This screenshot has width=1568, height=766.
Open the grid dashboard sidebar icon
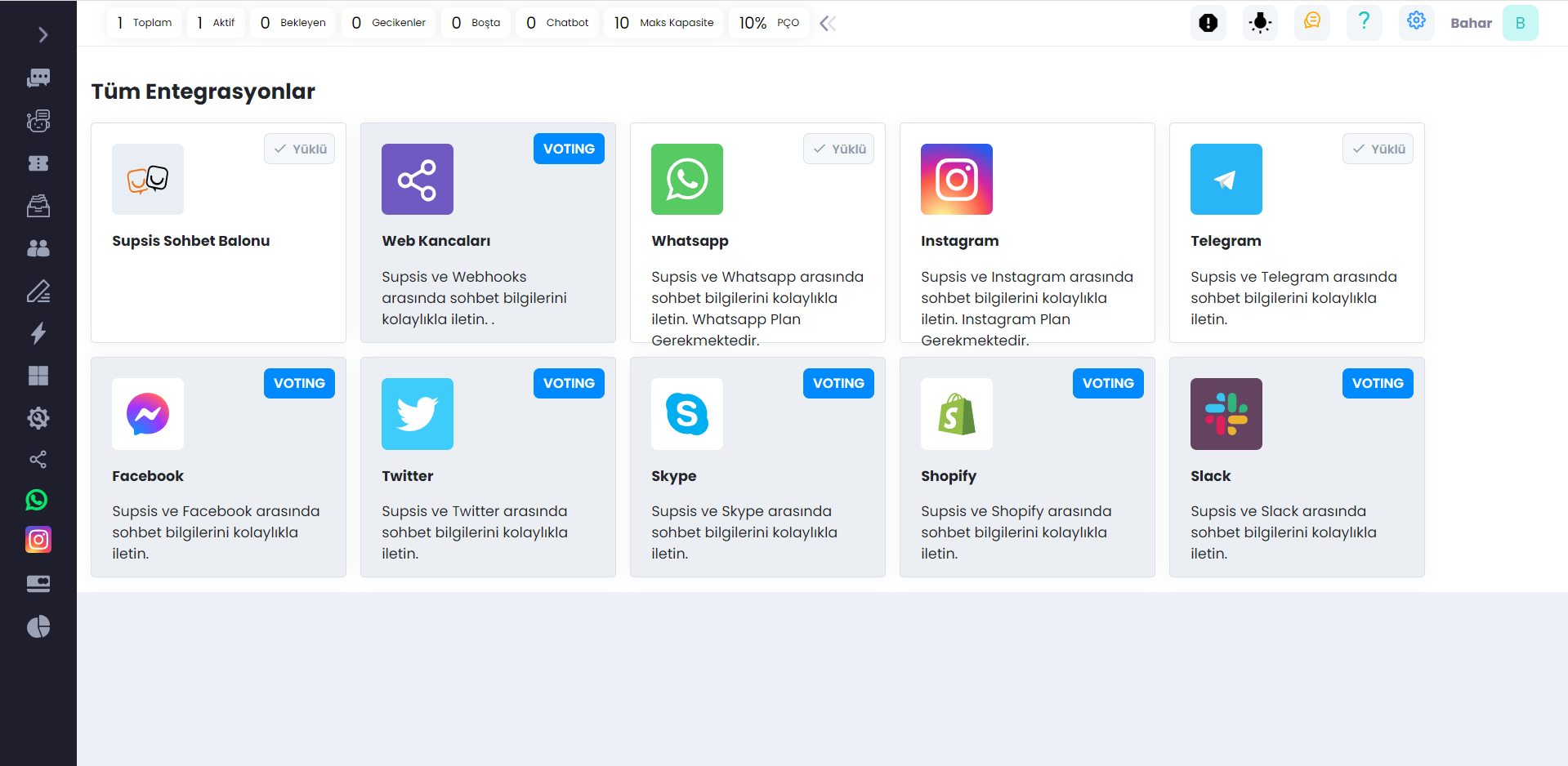38,376
